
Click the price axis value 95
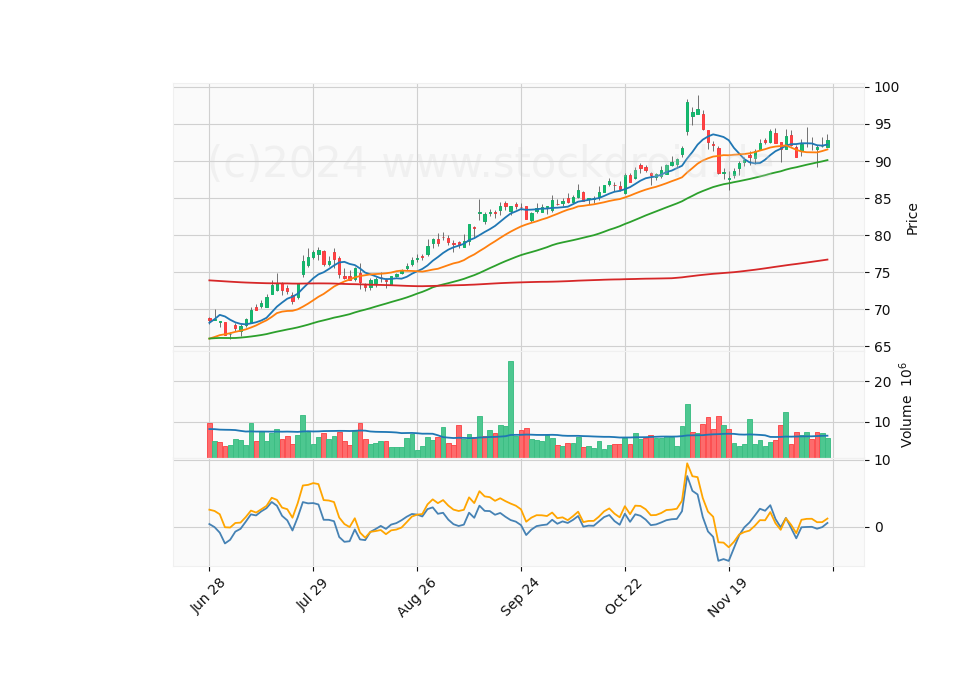(883, 125)
